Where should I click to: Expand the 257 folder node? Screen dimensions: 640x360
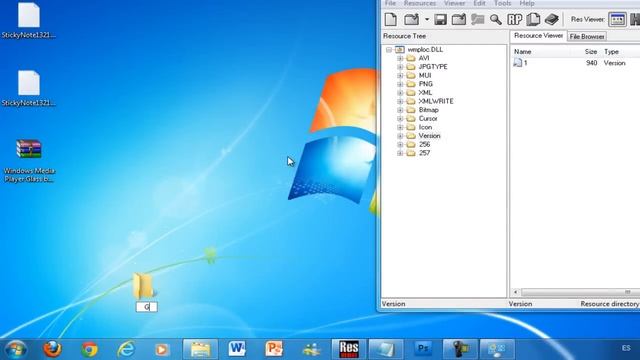[x=400, y=153]
